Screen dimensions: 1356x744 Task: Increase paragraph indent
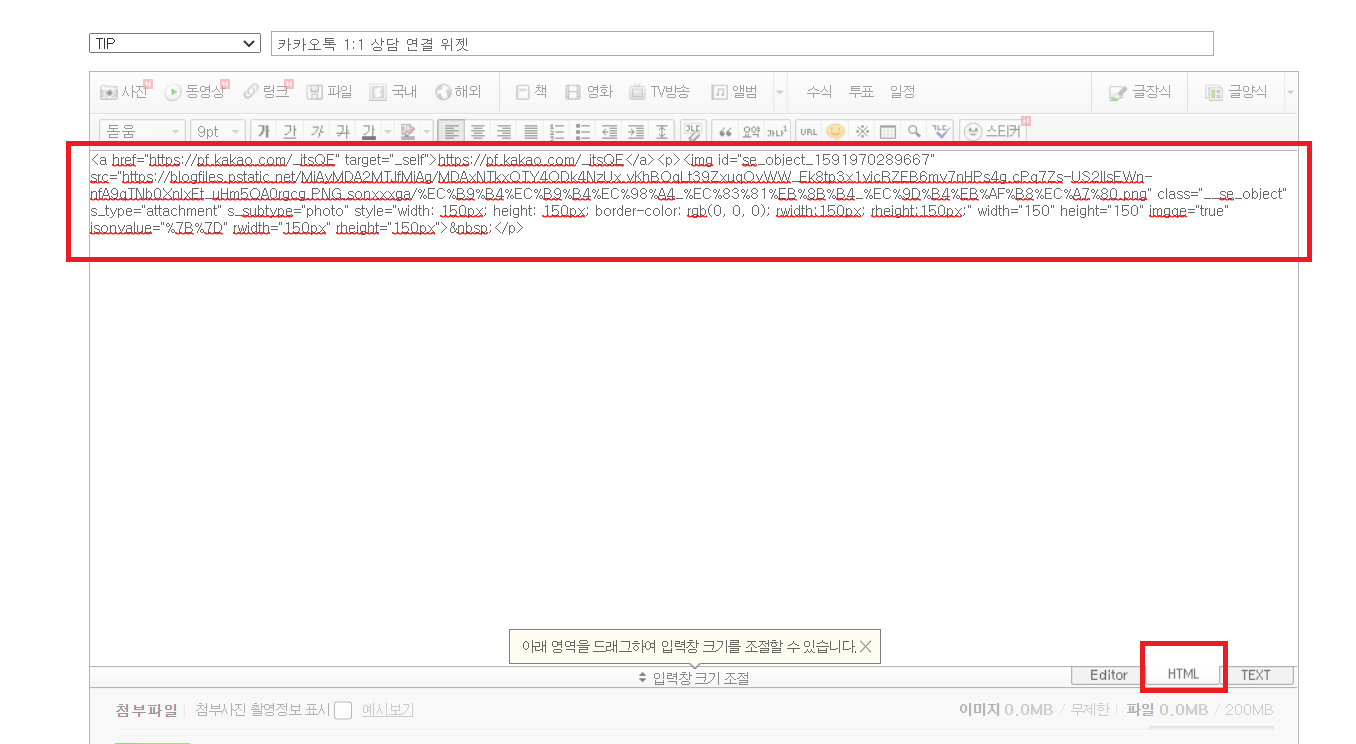click(635, 131)
